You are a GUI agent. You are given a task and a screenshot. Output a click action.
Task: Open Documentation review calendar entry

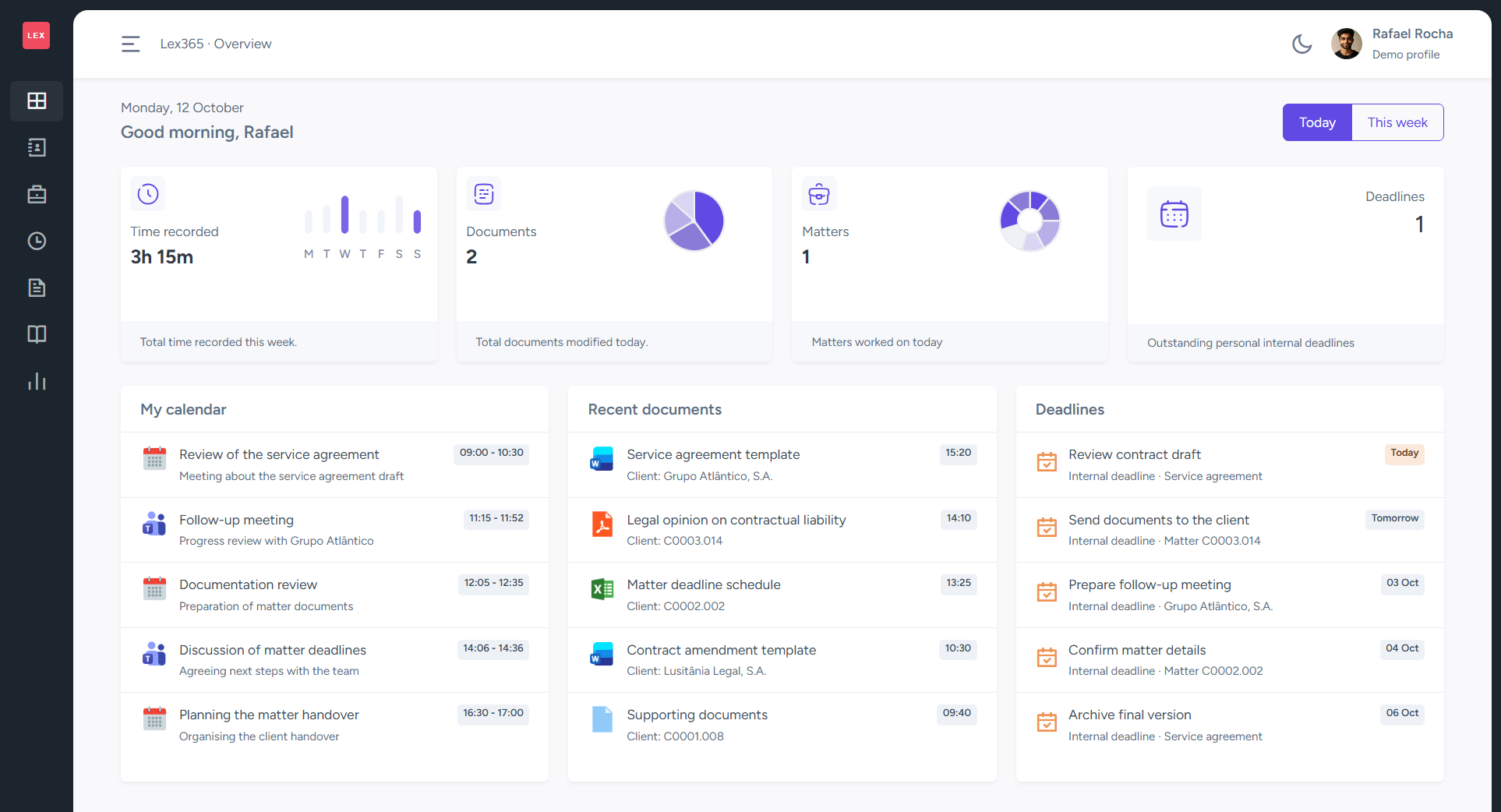click(x=335, y=595)
